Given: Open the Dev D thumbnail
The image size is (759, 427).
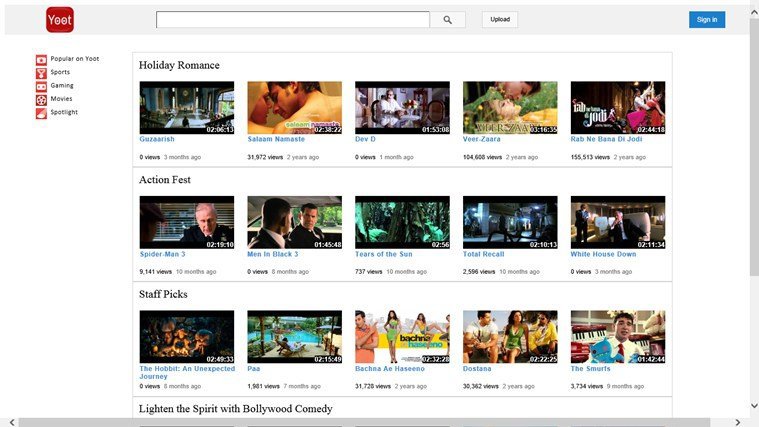Looking at the screenshot, I should [402, 107].
